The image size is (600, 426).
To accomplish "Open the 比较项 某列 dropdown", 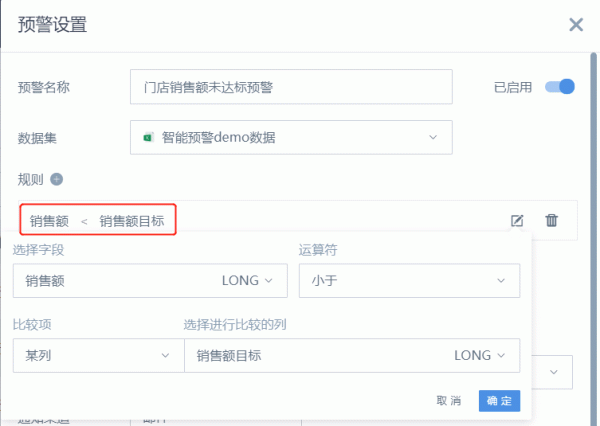I will coord(98,355).
